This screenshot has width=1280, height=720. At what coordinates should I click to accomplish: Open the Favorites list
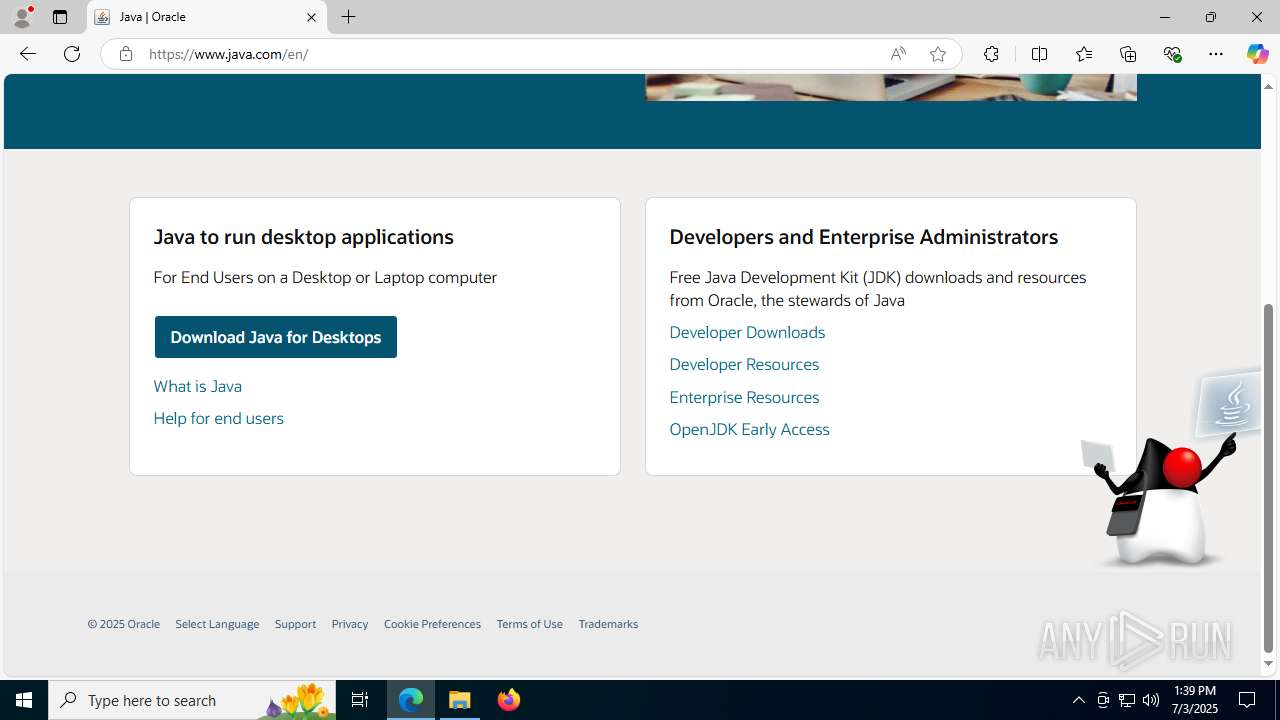(1084, 54)
